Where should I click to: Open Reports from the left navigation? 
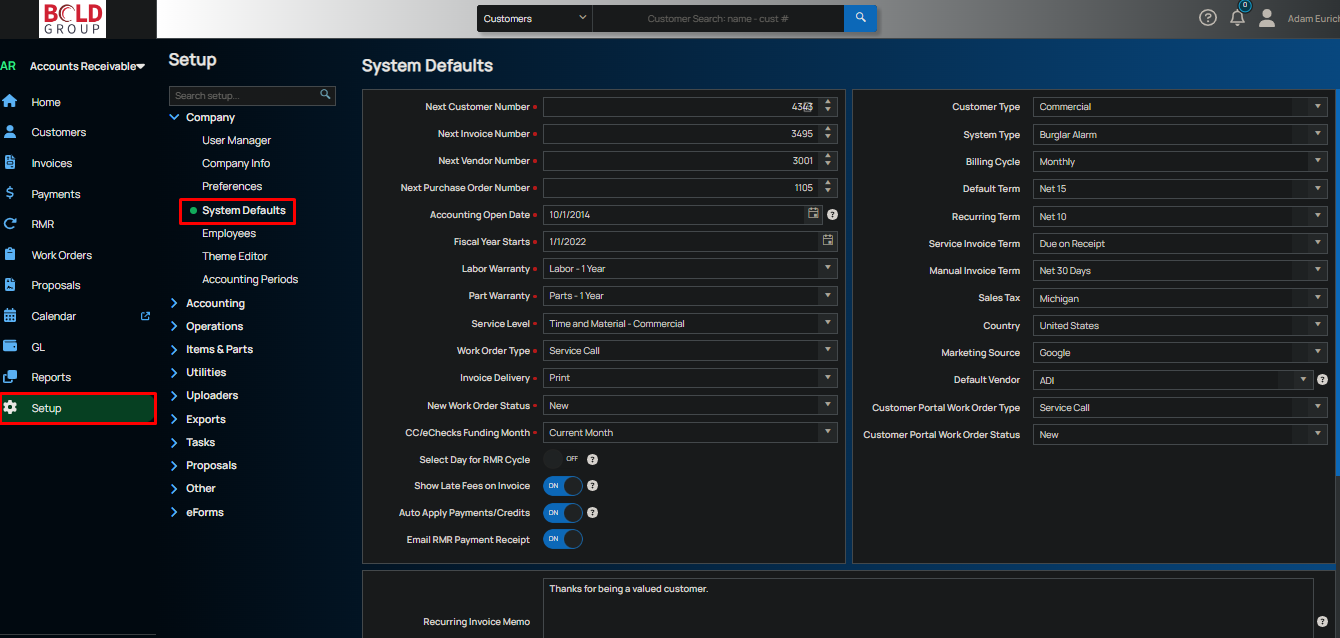pyautogui.click(x=51, y=377)
